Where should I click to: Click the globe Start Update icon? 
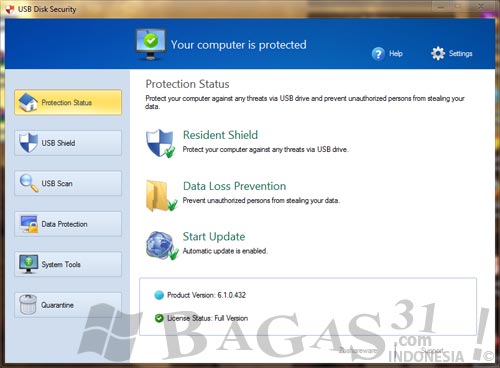(x=162, y=246)
